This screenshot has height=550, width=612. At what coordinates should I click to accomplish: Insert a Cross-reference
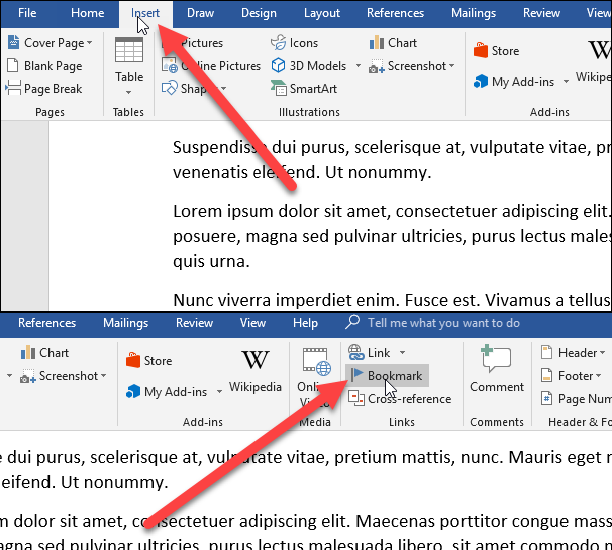[x=399, y=399]
